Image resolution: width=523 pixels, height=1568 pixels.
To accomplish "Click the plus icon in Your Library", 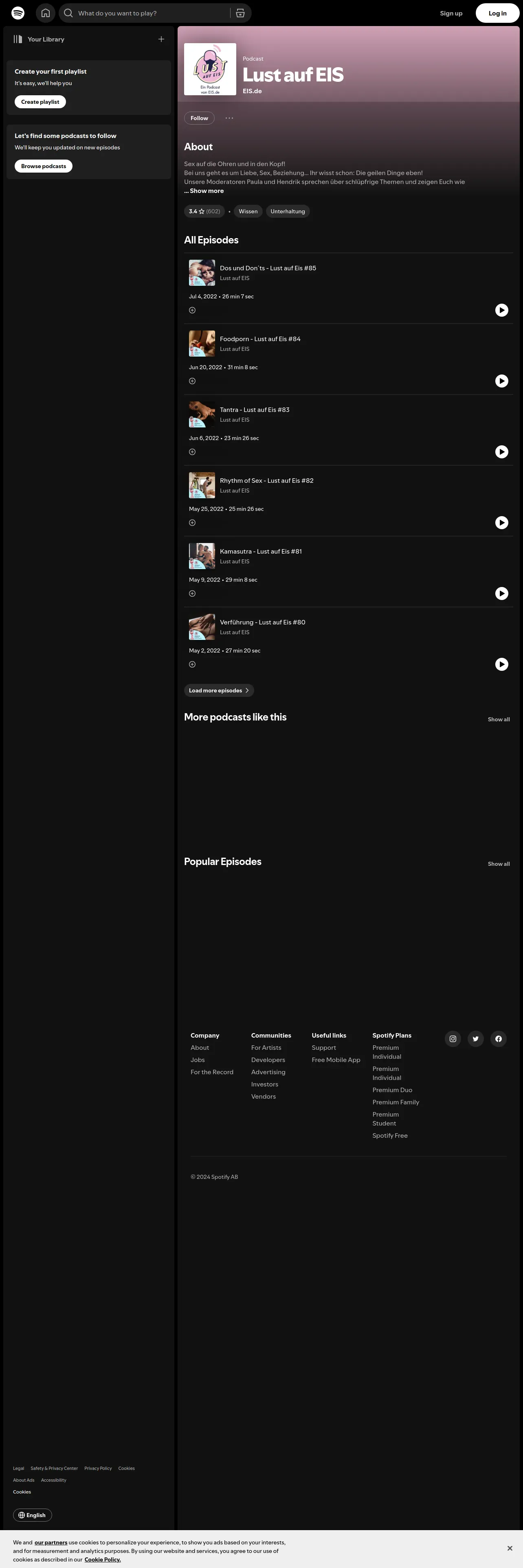I will point(161,39).
